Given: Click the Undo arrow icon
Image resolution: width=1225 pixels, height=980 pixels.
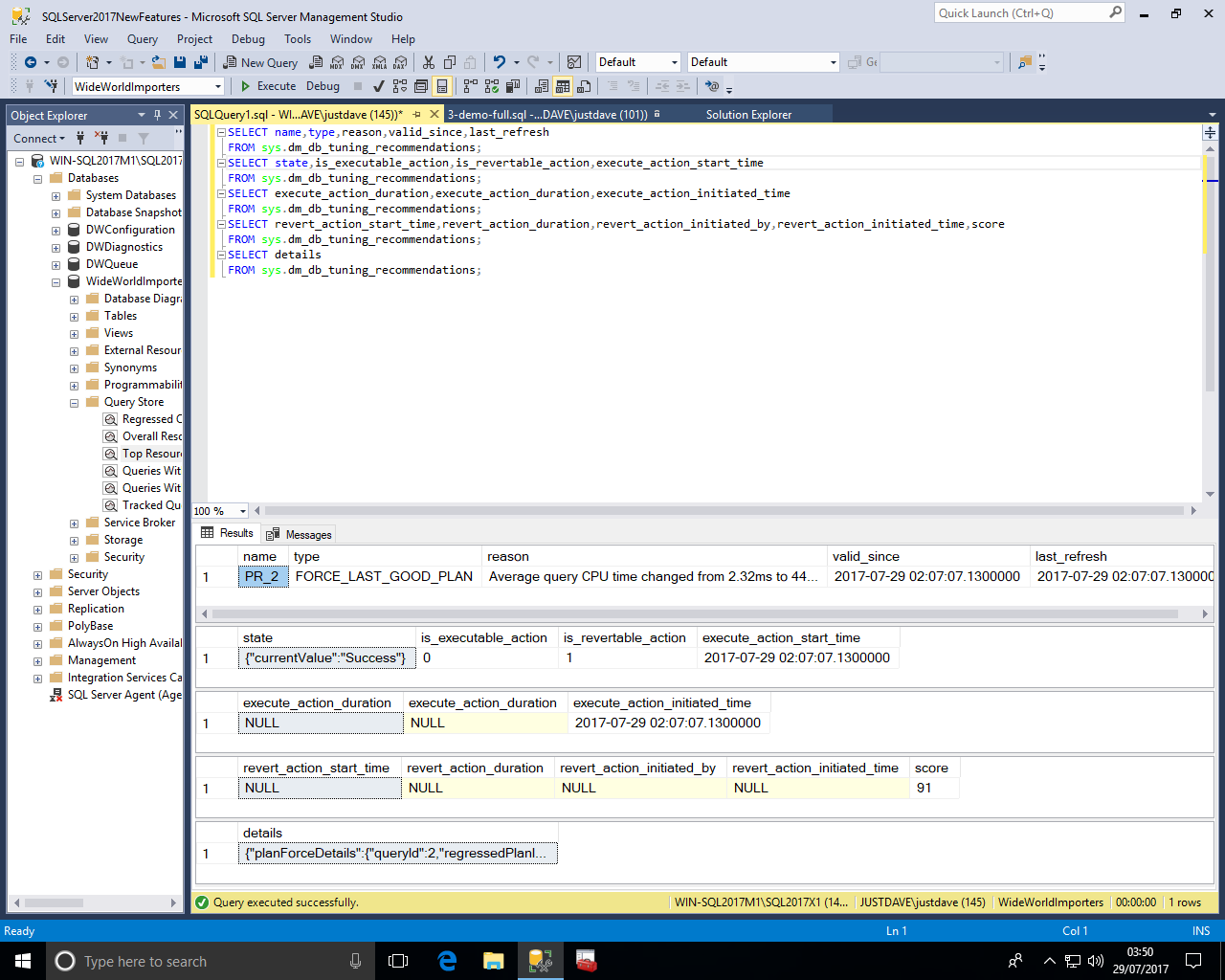Looking at the screenshot, I should [x=499, y=62].
